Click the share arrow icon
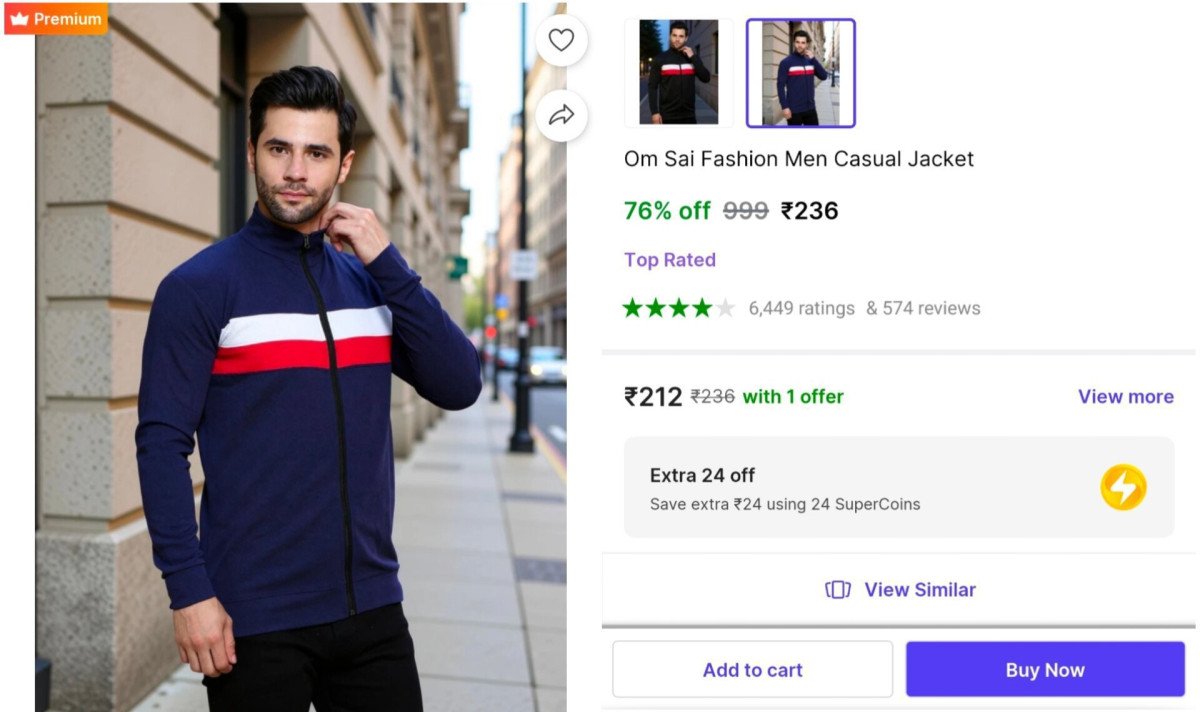This screenshot has height=712, width=1200. [561, 115]
